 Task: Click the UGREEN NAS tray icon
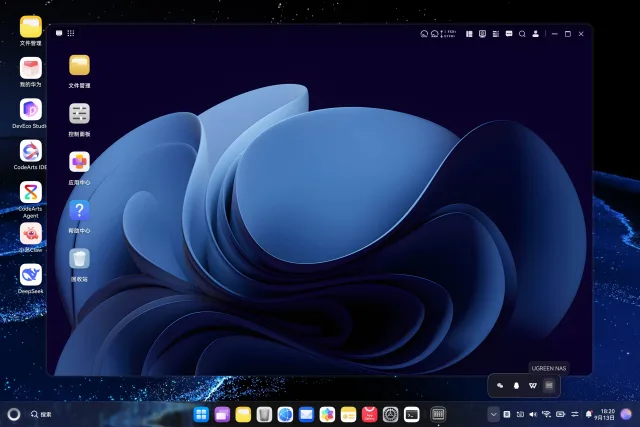(549, 385)
